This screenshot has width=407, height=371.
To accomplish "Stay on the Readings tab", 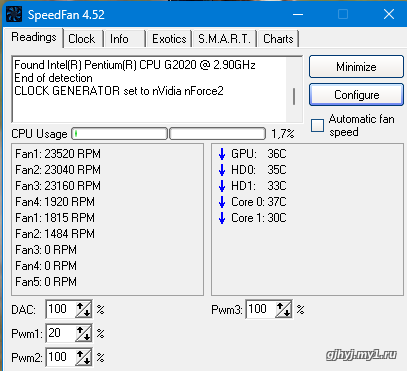I will click(34, 37).
